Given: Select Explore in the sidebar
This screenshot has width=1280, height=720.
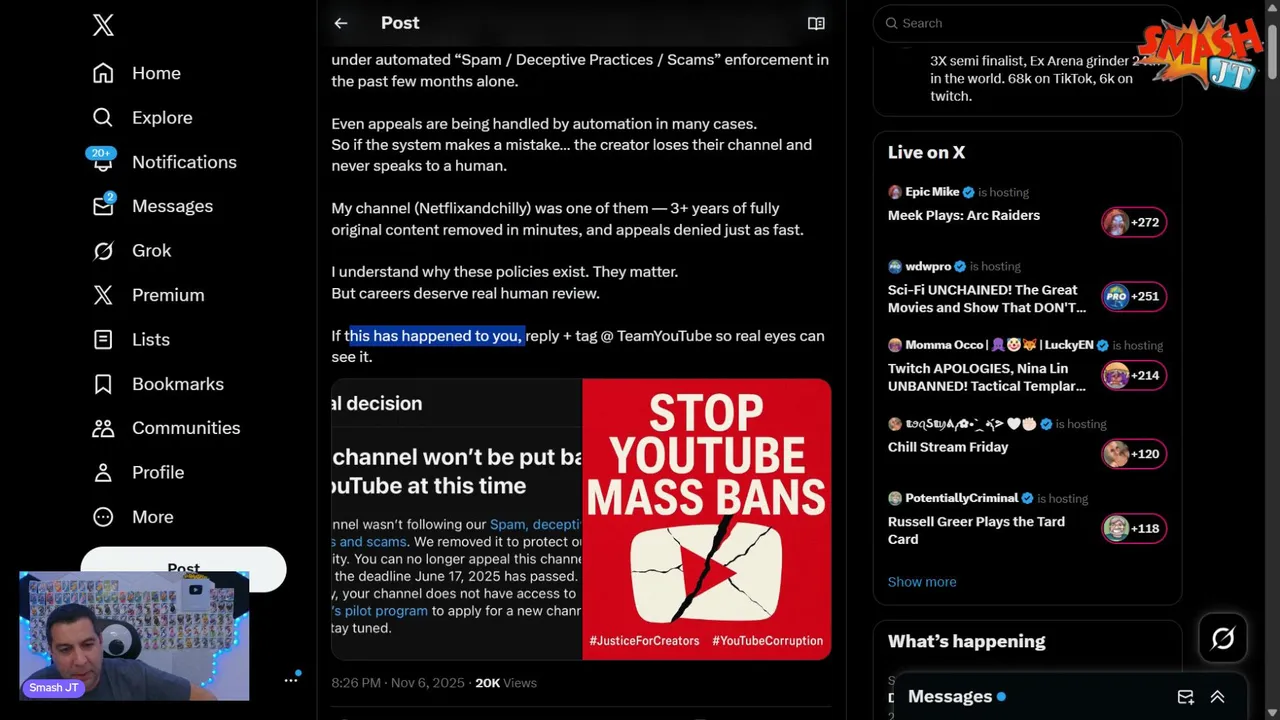Looking at the screenshot, I should (162, 117).
